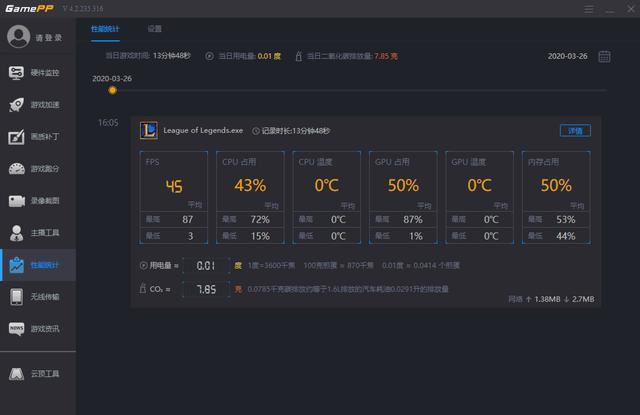
Task: Click the clock icon beside 记录时长
Action: click(256, 131)
